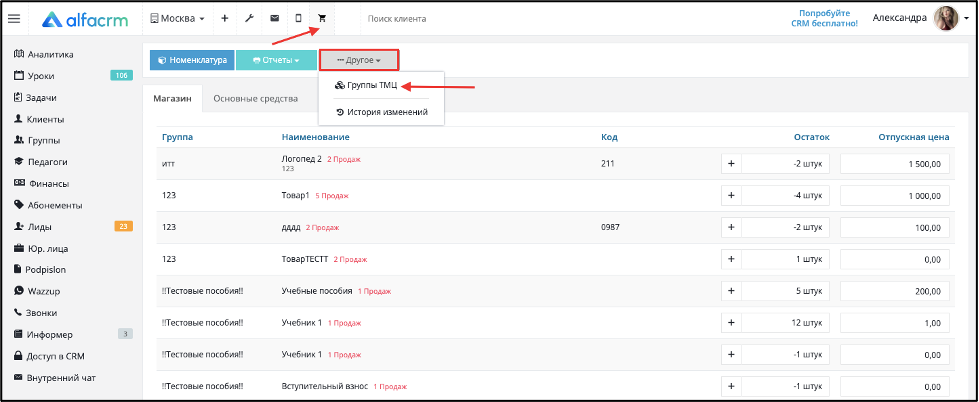This screenshot has height=402, width=979.
Task: Click plus button in дддд row
Action: tap(731, 227)
